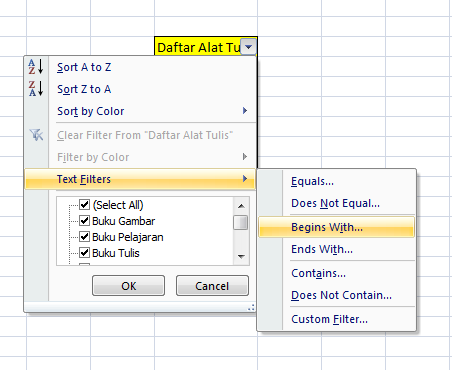Open the Text Filters submenu

(140, 179)
